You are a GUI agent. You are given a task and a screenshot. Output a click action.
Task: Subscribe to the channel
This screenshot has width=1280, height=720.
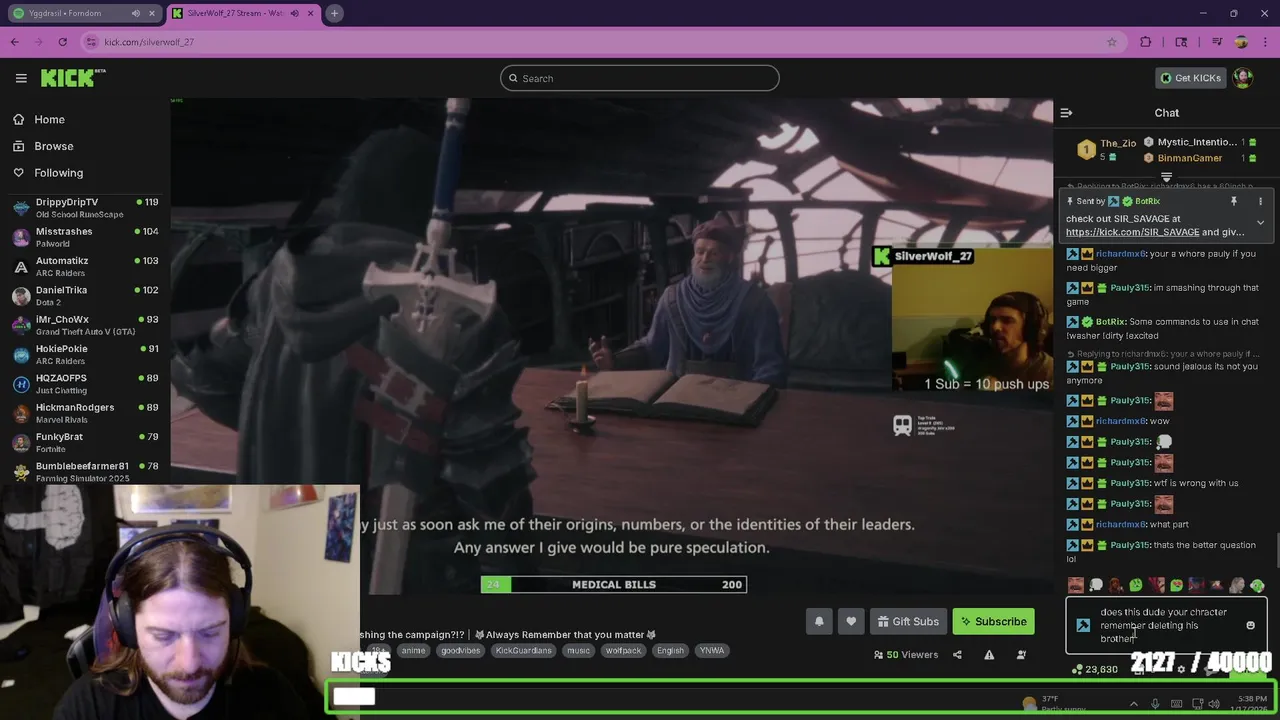click(x=993, y=621)
